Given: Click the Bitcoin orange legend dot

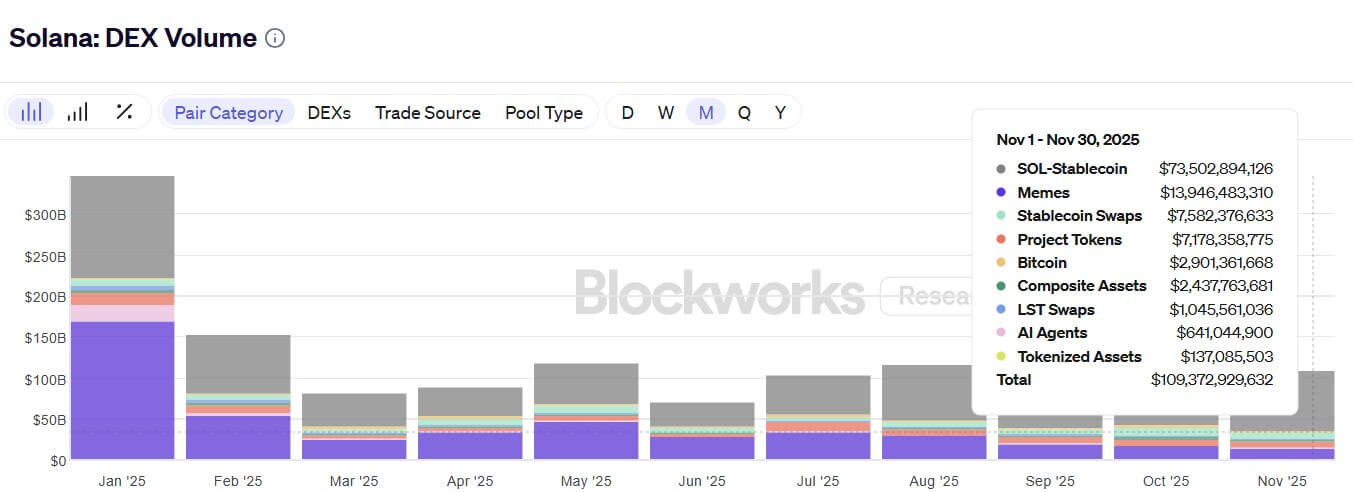Looking at the screenshot, I should [x=1002, y=263].
